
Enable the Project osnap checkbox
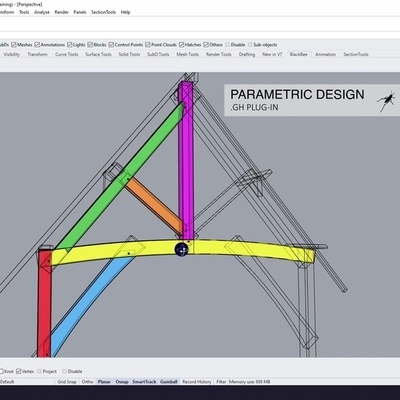[x=40, y=371]
